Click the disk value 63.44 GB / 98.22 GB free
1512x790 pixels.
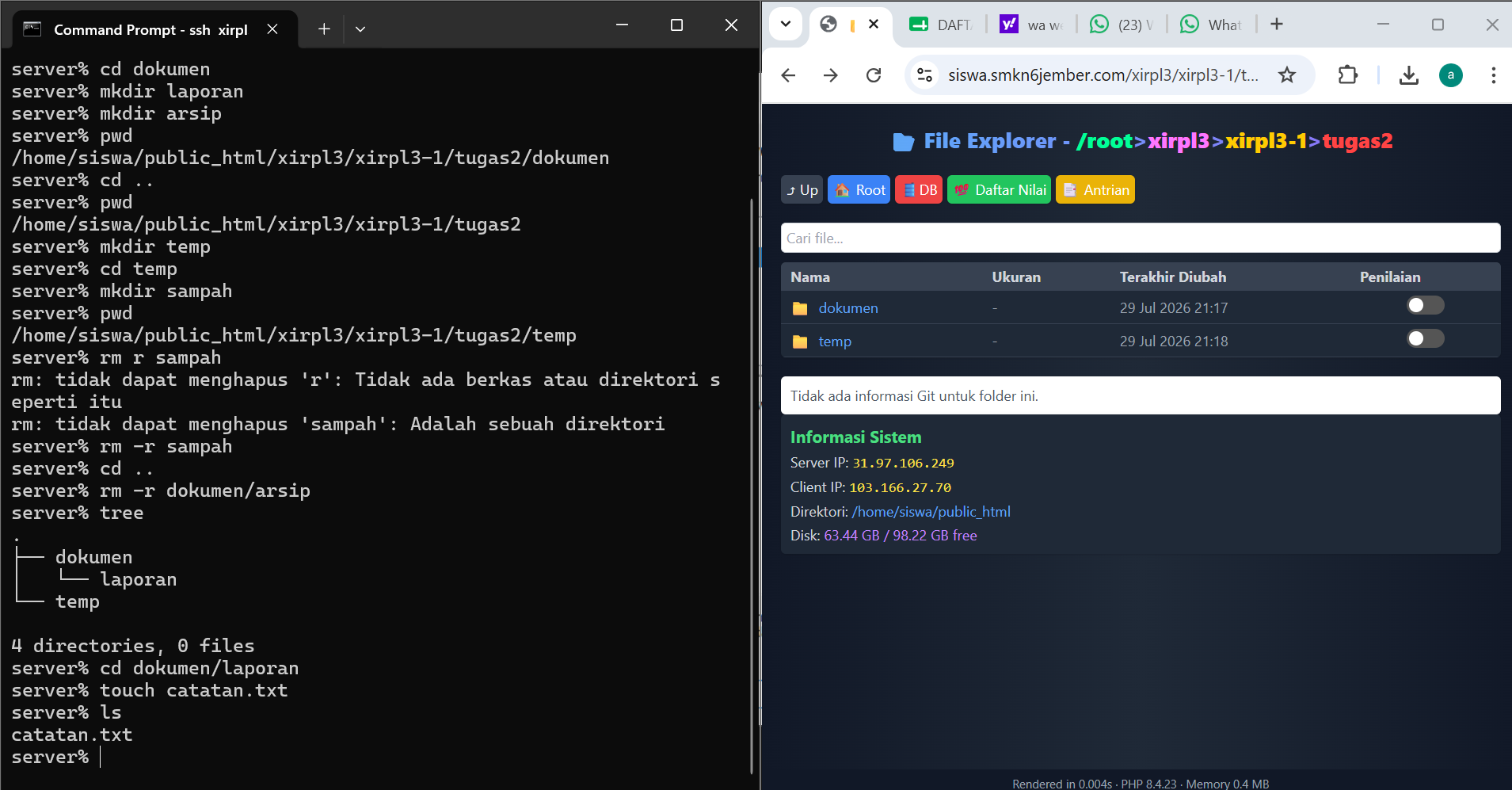coord(901,536)
